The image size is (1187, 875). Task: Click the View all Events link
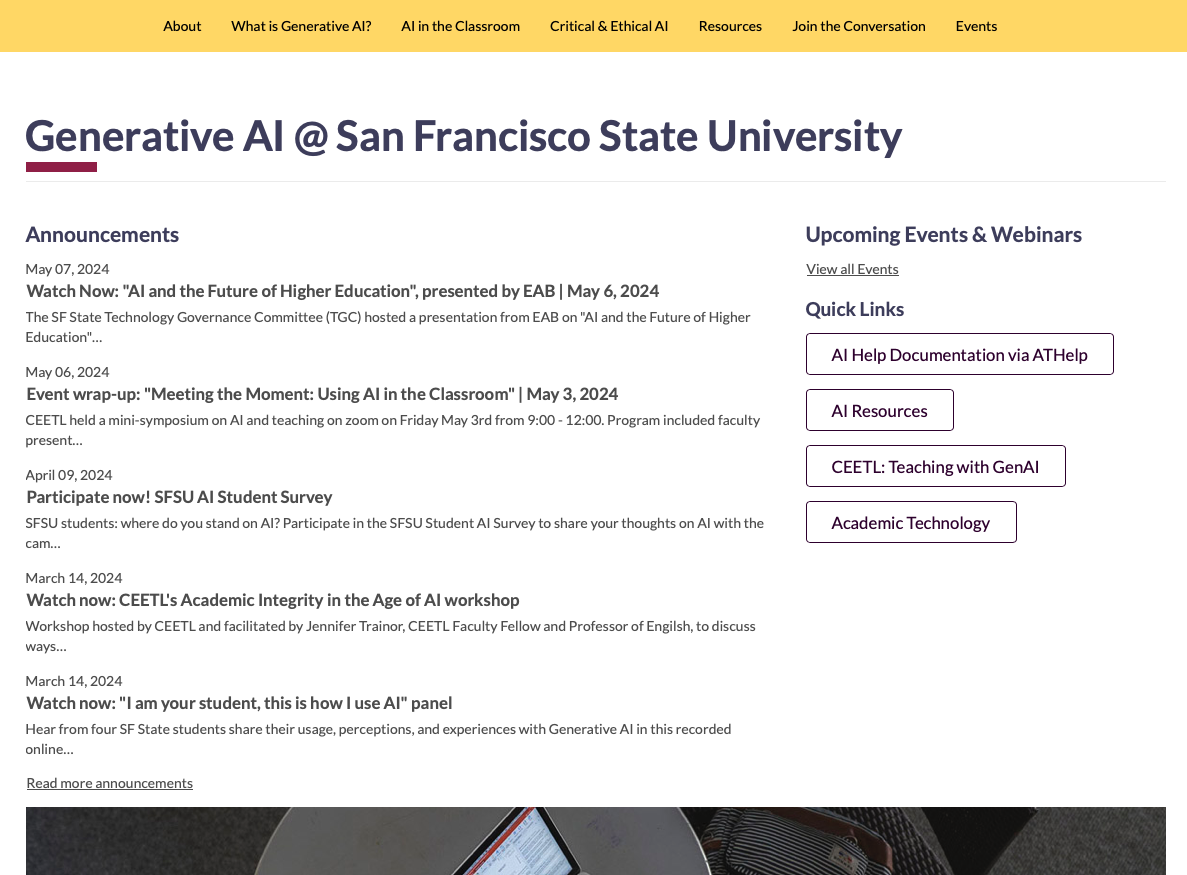pos(852,269)
